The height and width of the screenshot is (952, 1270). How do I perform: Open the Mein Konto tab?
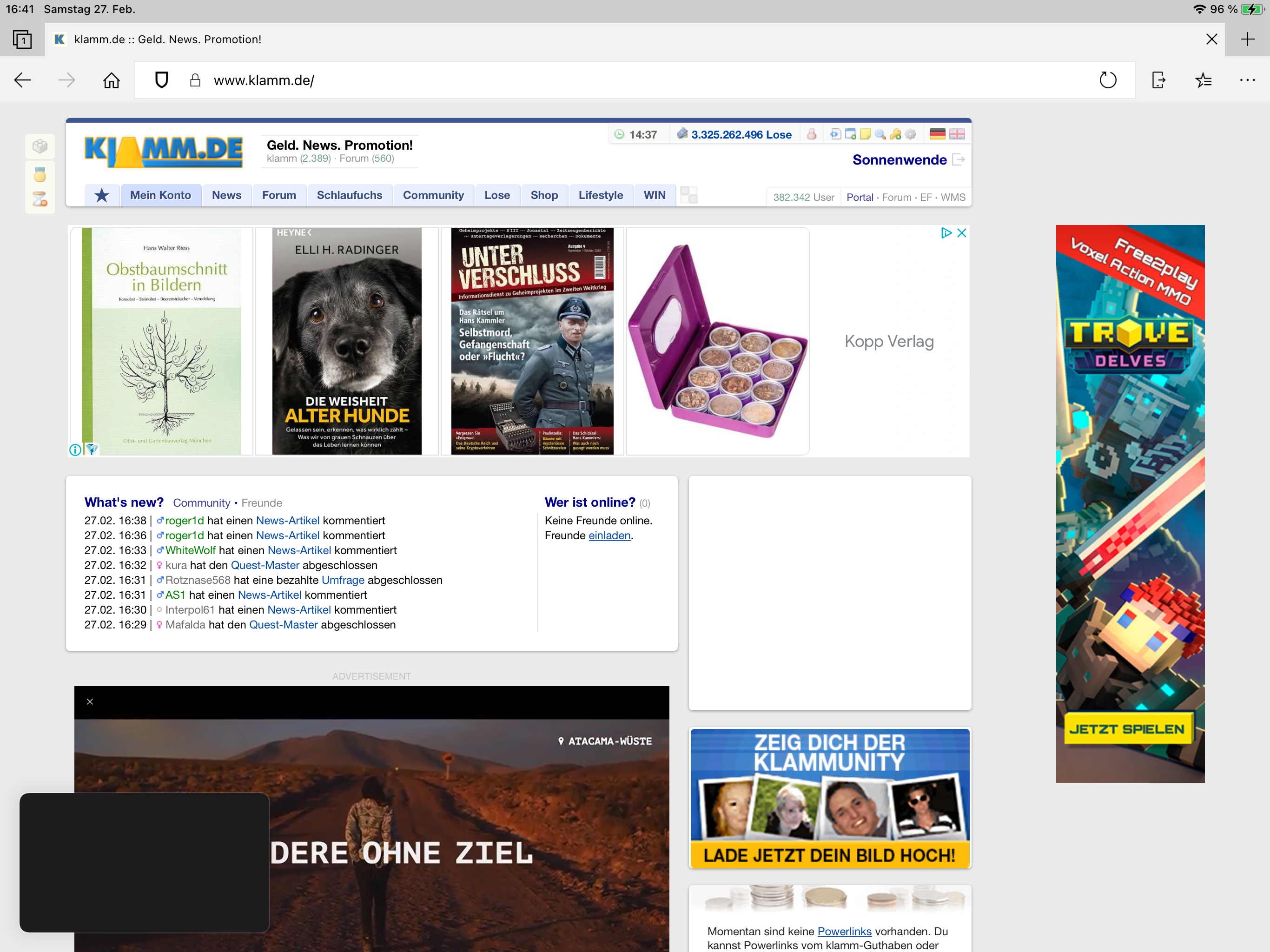(x=160, y=195)
